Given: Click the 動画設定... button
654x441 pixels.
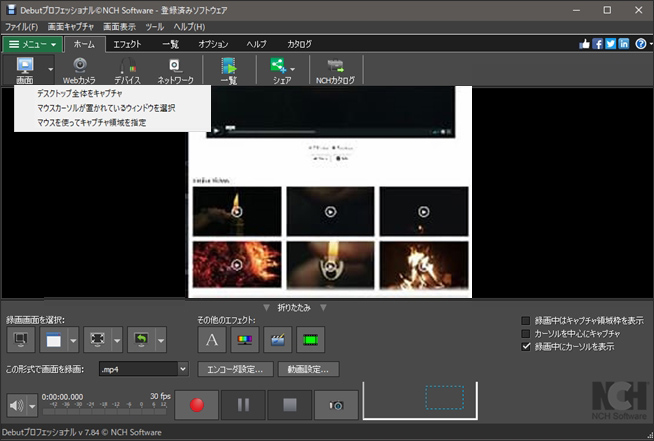Looking at the screenshot, I should pyautogui.click(x=309, y=369).
